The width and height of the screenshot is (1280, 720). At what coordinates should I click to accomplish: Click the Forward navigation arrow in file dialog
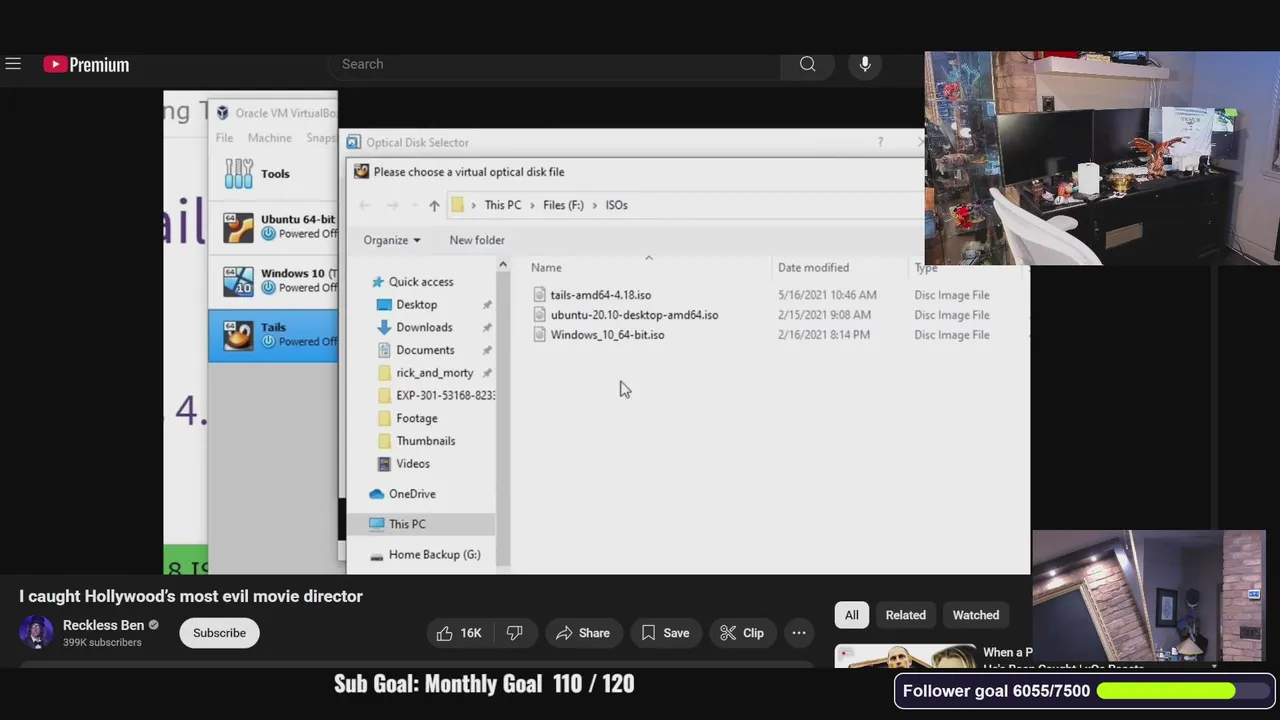(392, 205)
